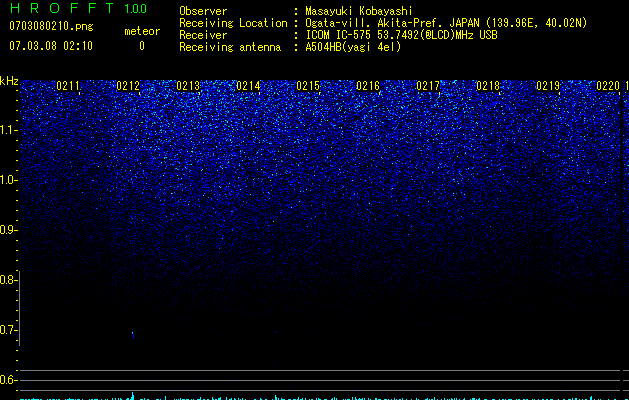Click the 0213 time marker
The width and height of the screenshot is (629, 400).
pos(188,86)
